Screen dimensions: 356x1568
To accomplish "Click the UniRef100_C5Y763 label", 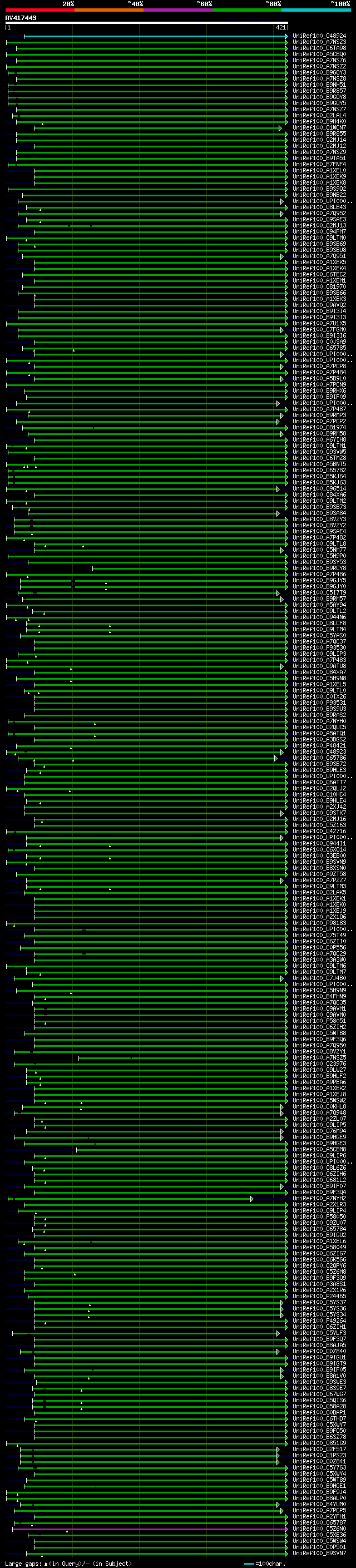I will (x=319, y=1467).
